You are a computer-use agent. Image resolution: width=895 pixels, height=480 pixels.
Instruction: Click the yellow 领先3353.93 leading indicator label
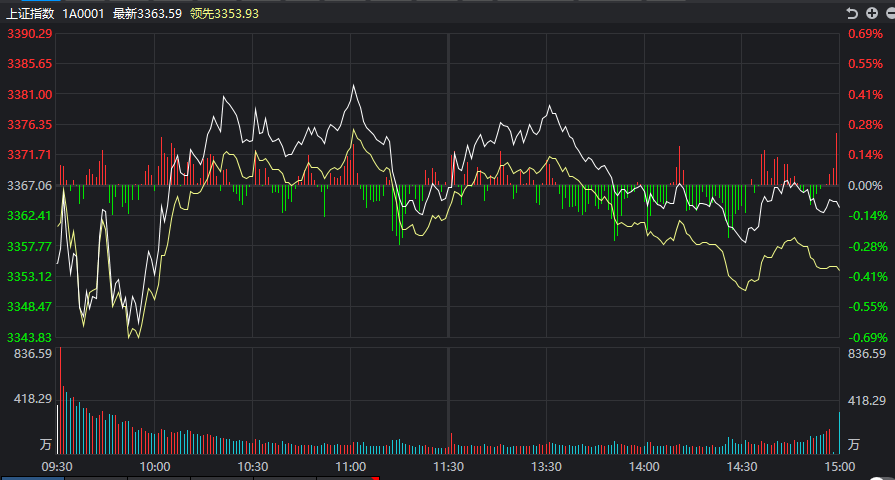pos(224,13)
